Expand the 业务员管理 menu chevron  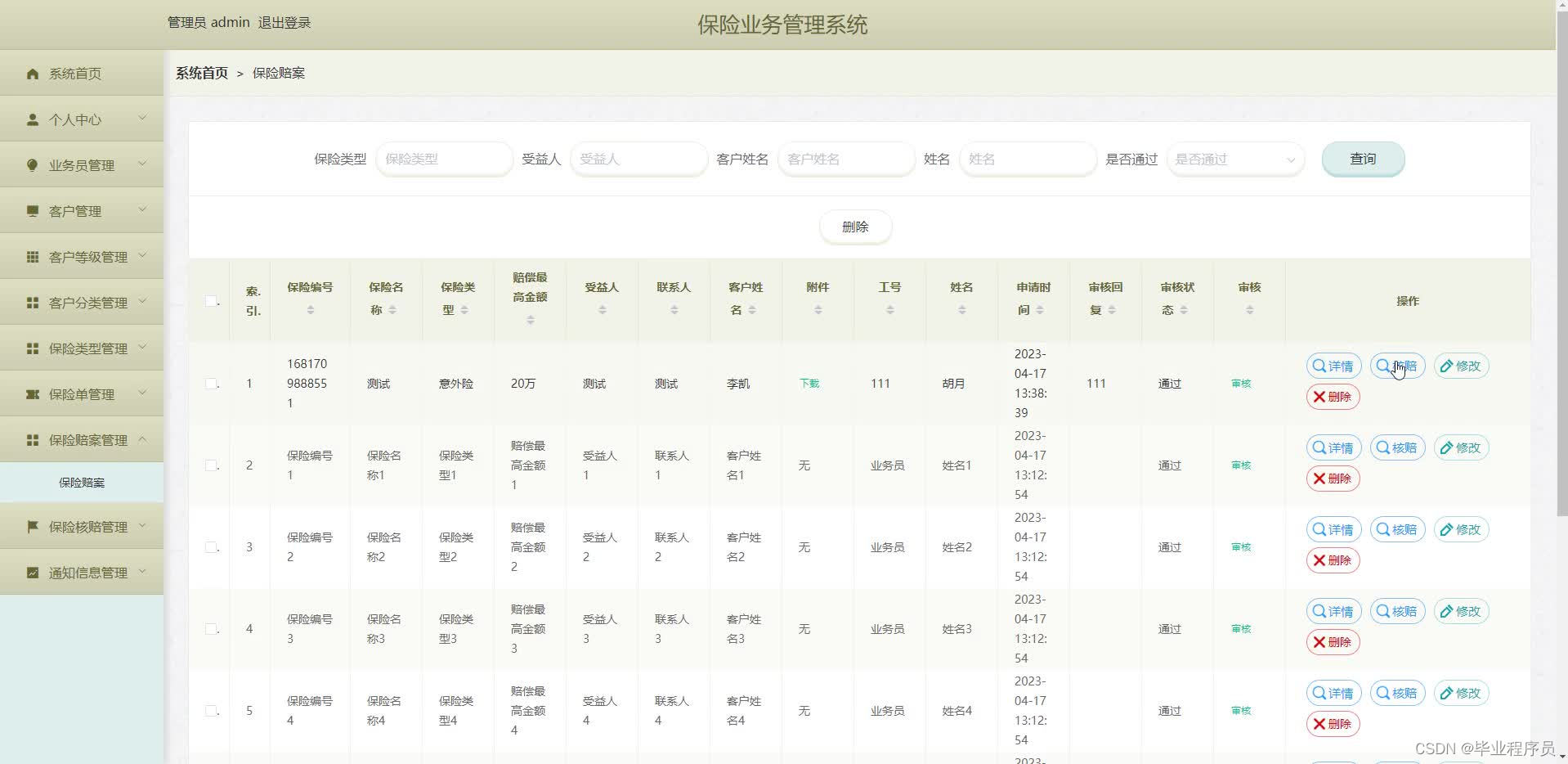click(142, 164)
